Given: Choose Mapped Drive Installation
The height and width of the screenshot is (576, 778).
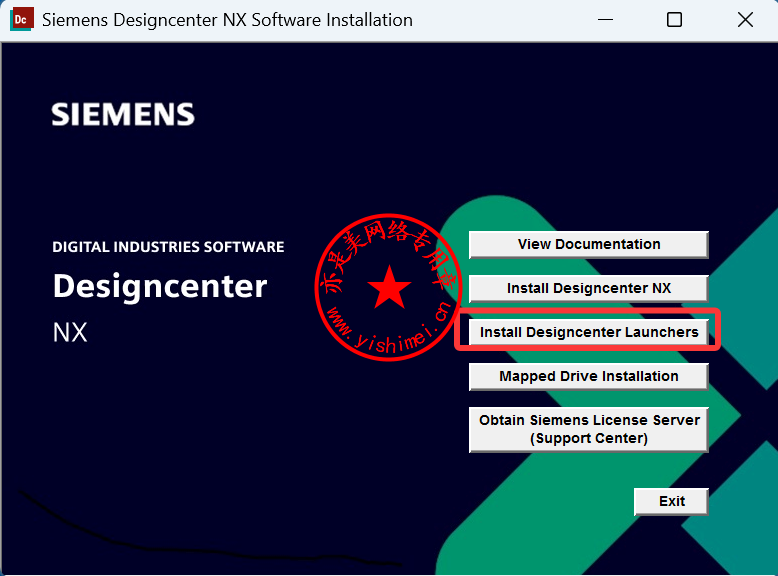Looking at the screenshot, I should (x=588, y=376).
